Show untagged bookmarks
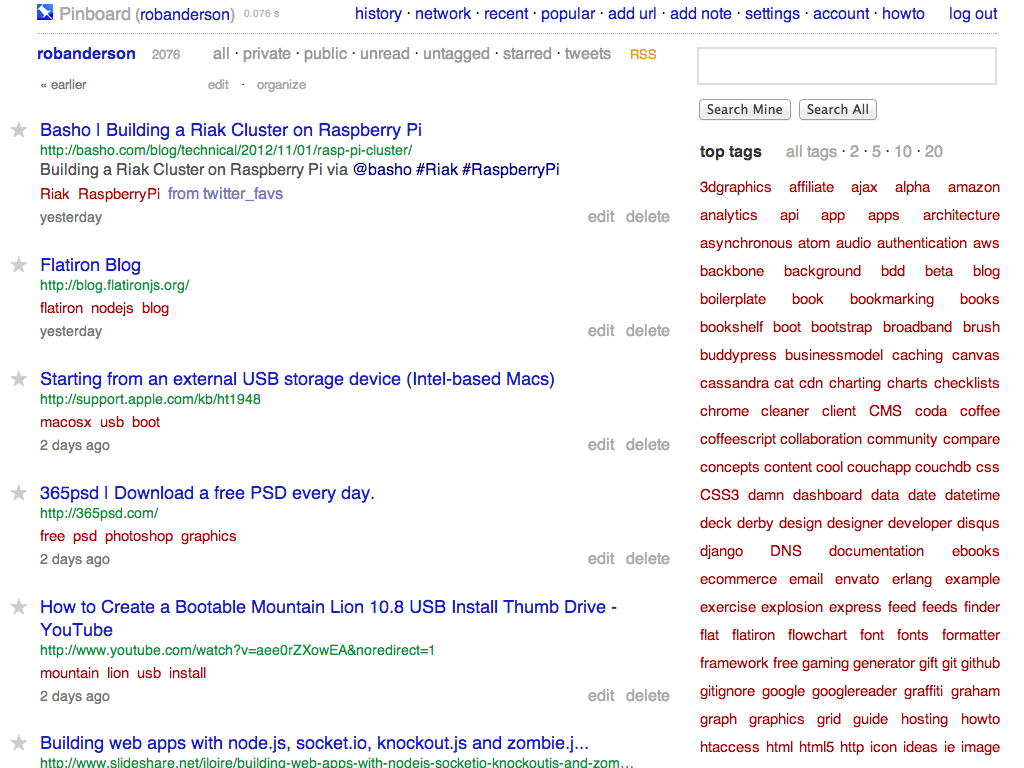 (456, 54)
